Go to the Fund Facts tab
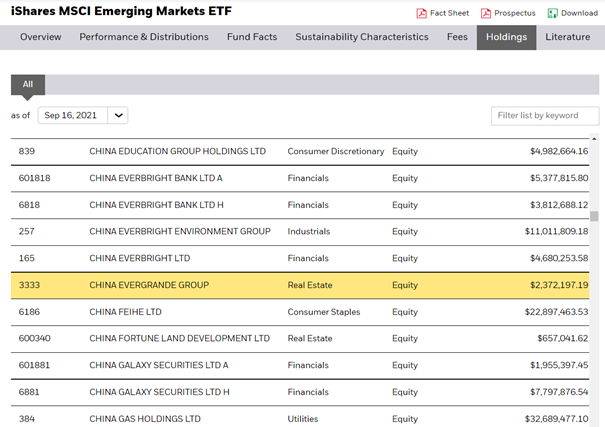605x427 pixels. click(252, 37)
